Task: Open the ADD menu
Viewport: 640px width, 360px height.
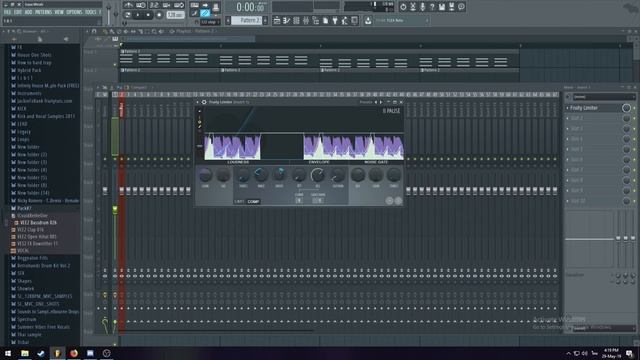Action: 28,12
